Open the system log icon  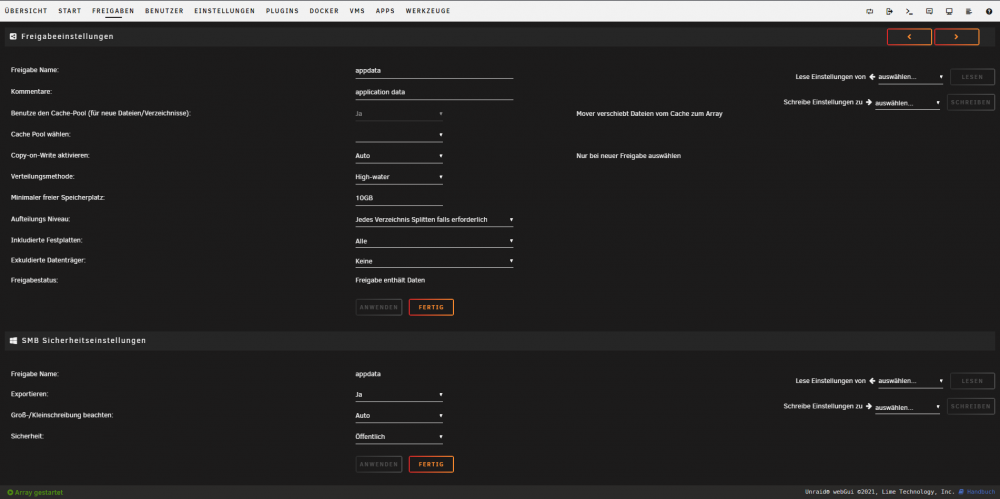pyautogui.click(x=969, y=11)
